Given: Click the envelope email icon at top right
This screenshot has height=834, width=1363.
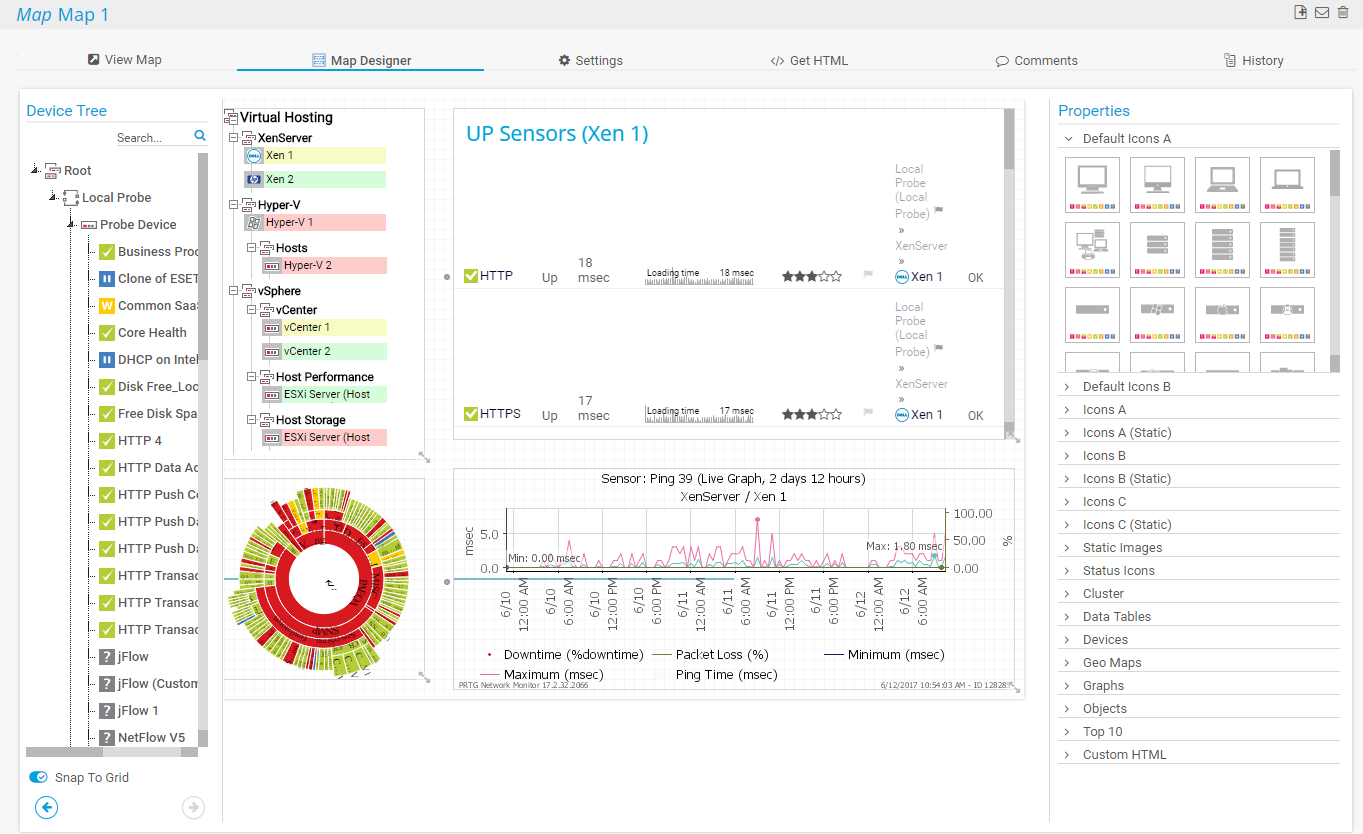Looking at the screenshot, I should 1321,13.
